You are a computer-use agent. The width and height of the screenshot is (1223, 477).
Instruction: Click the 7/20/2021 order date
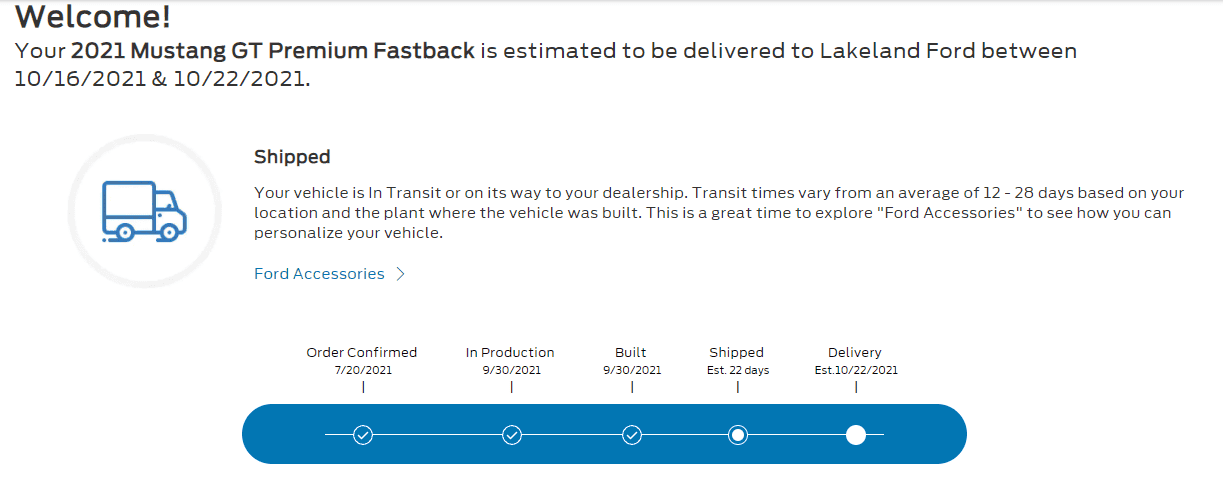(x=363, y=370)
